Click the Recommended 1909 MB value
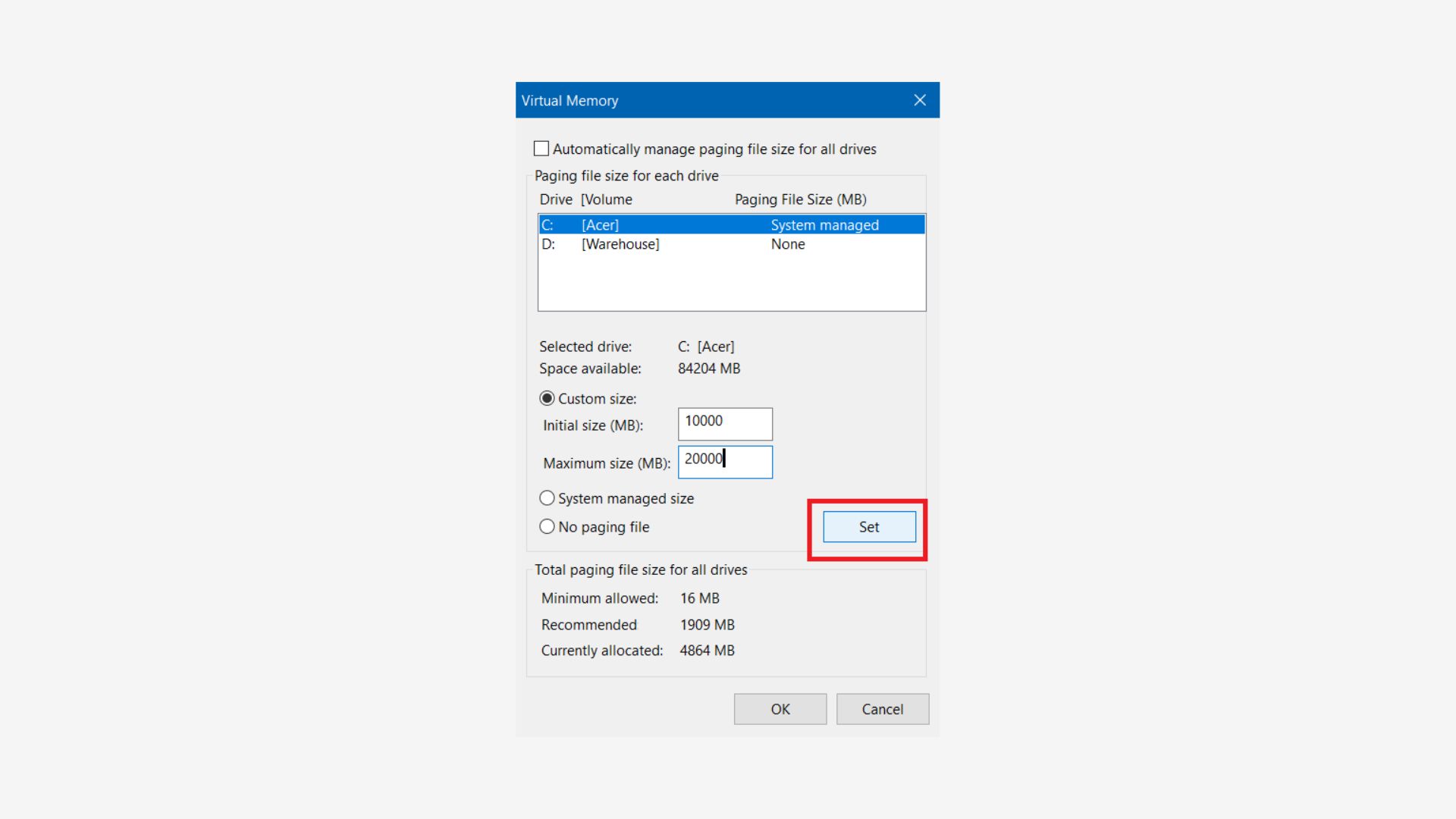This screenshot has width=1456, height=819. pyautogui.click(x=707, y=625)
